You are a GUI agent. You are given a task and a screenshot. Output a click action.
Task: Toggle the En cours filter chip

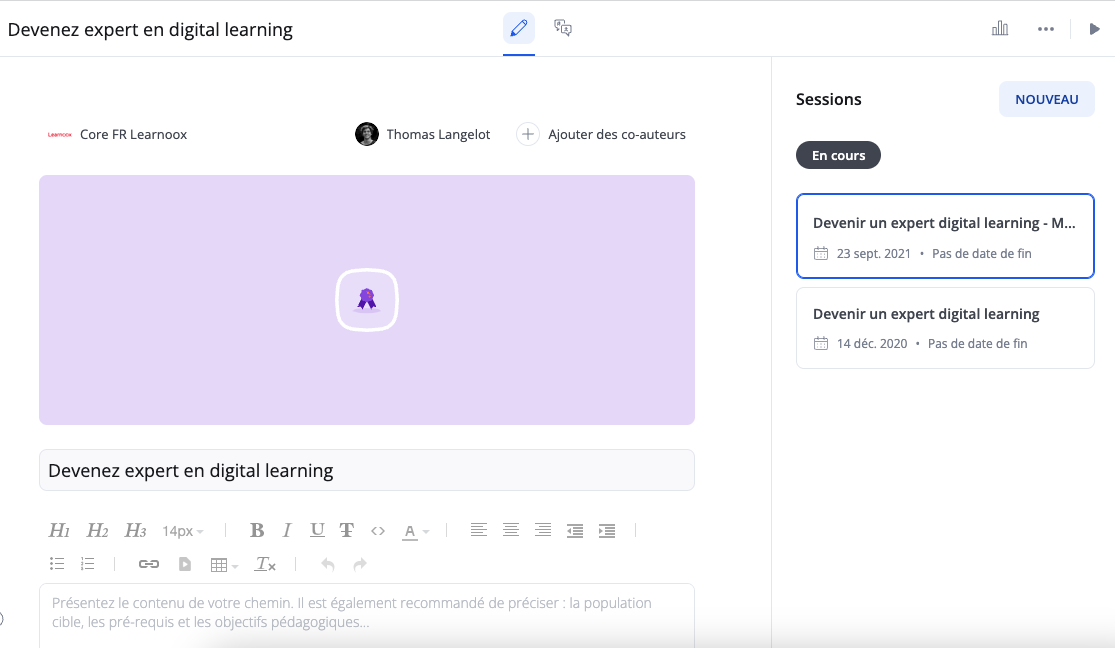838,156
